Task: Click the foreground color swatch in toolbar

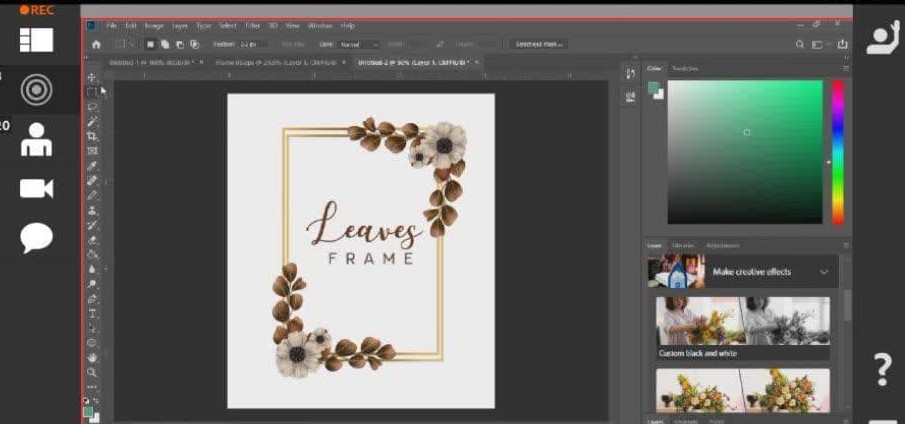Action: 88,411
